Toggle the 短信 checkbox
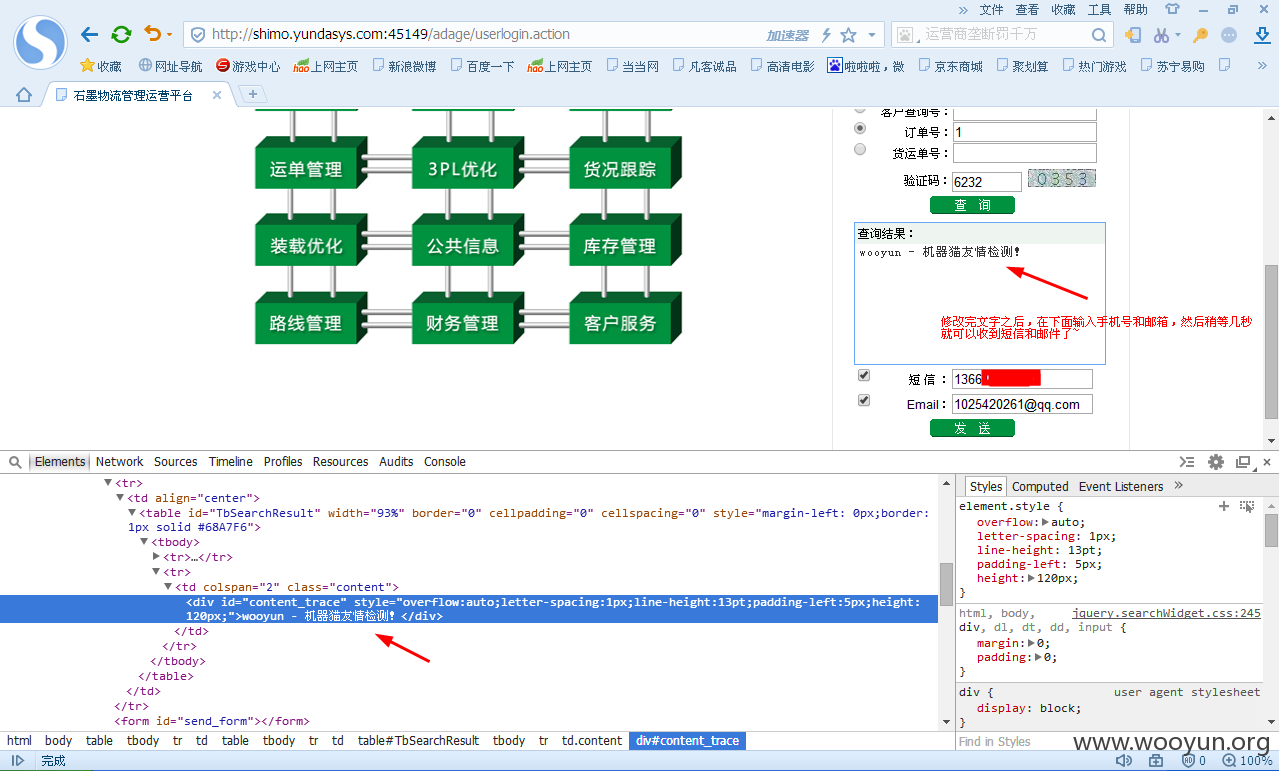Image resolution: width=1279 pixels, height=771 pixels. click(x=864, y=375)
